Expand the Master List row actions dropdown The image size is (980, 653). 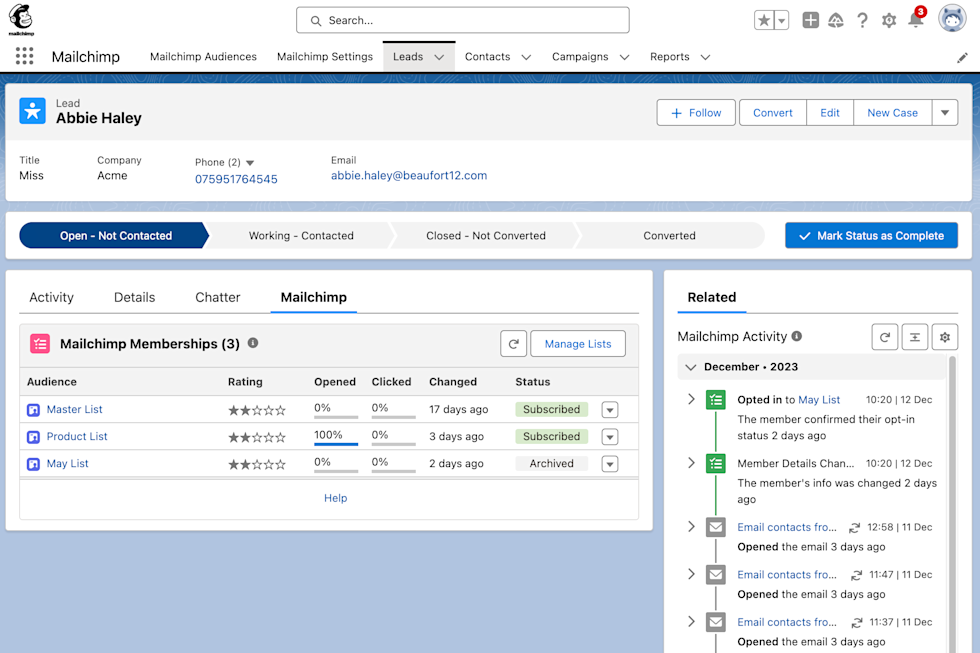609,409
